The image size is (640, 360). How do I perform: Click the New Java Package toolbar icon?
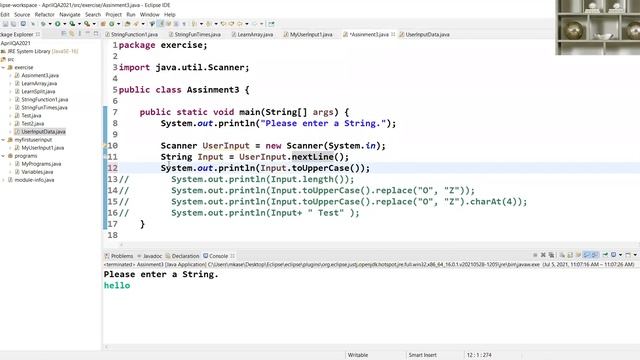pos(103,24)
